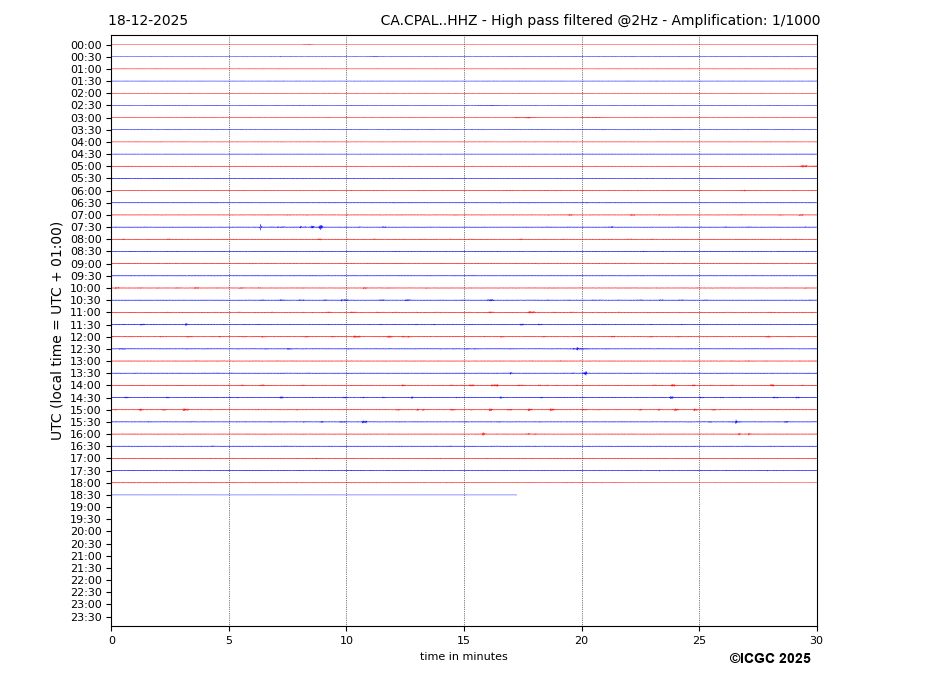Screen dimensions: 927x696
Task: Click the red event at the end of the 05:00 trace
Action: (804, 166)
